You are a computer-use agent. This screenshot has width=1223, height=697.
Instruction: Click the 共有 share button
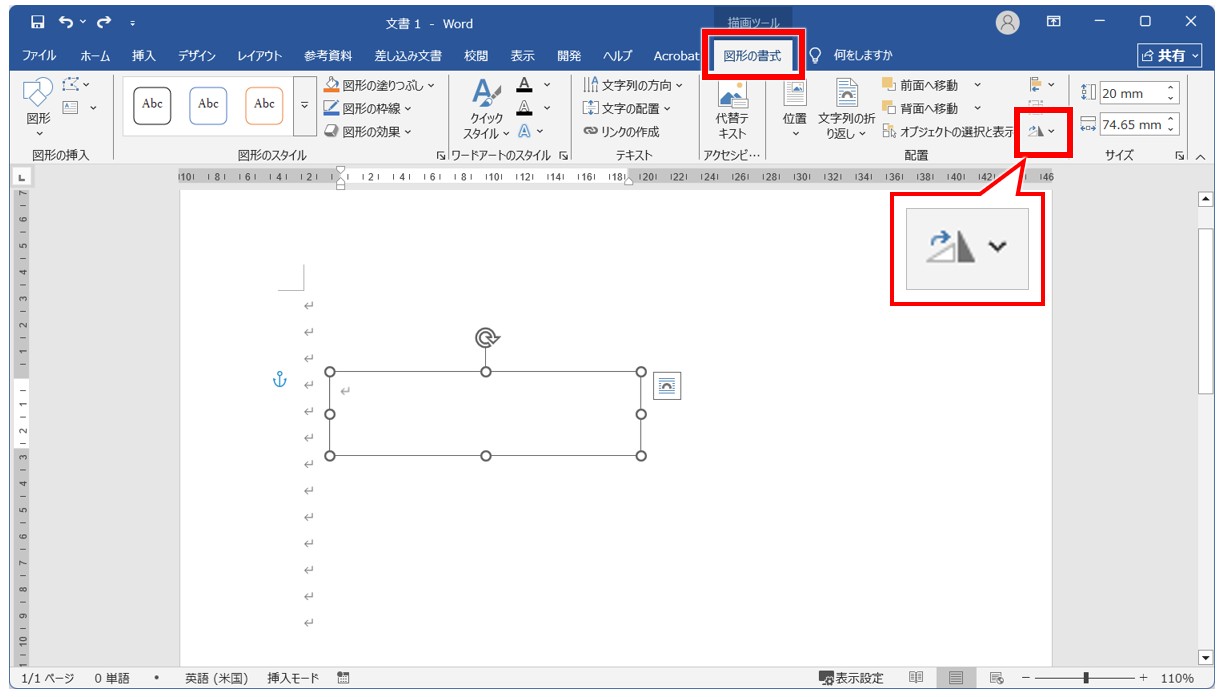click(1171, 56)
